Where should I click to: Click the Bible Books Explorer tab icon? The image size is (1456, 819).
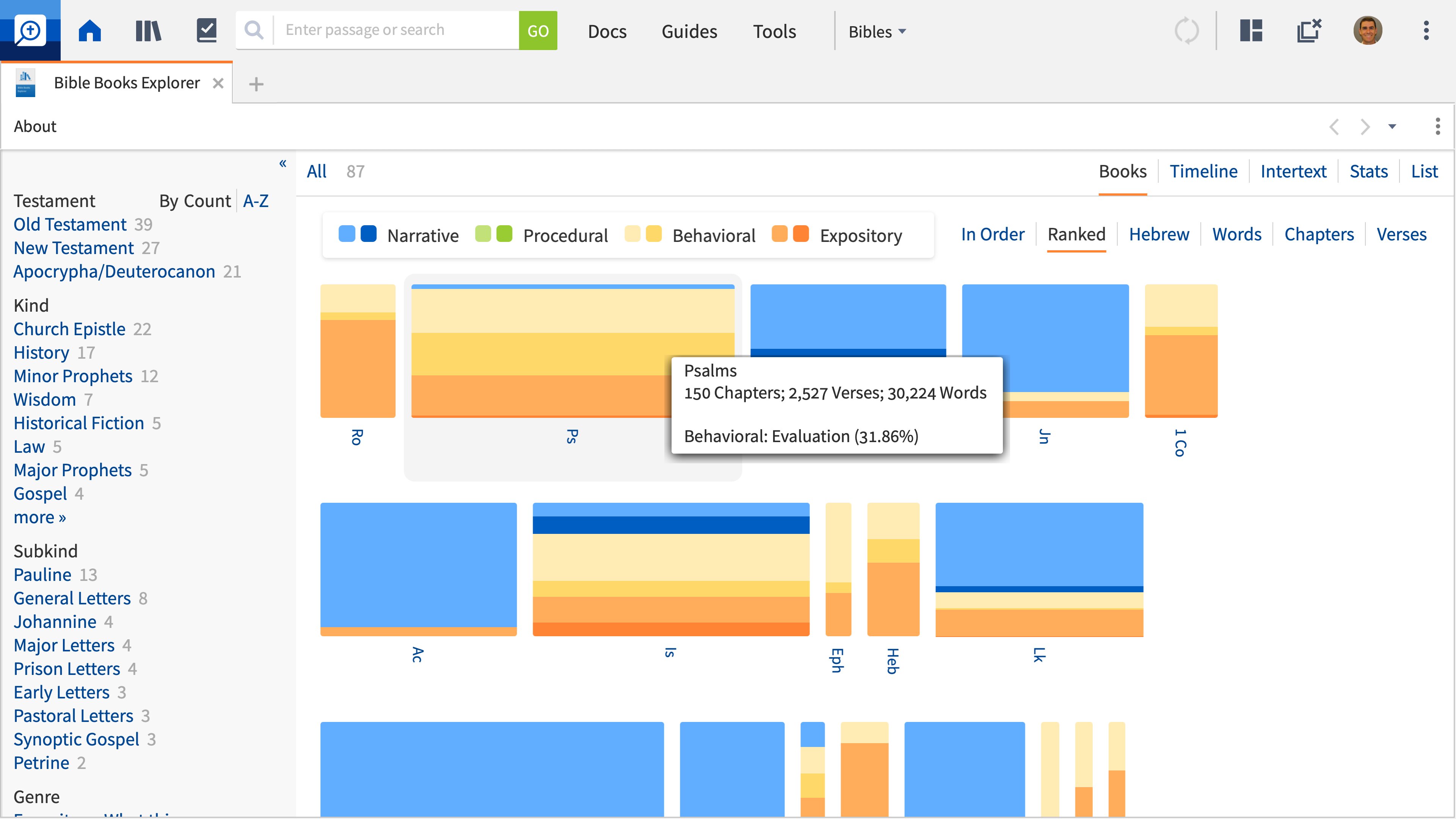(x=25, y=83)
